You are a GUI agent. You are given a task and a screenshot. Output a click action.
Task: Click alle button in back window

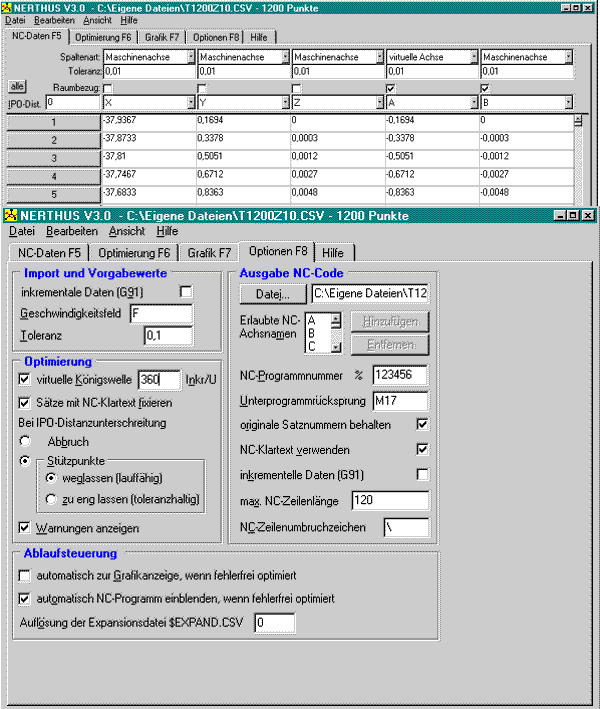tap(17, 86)
